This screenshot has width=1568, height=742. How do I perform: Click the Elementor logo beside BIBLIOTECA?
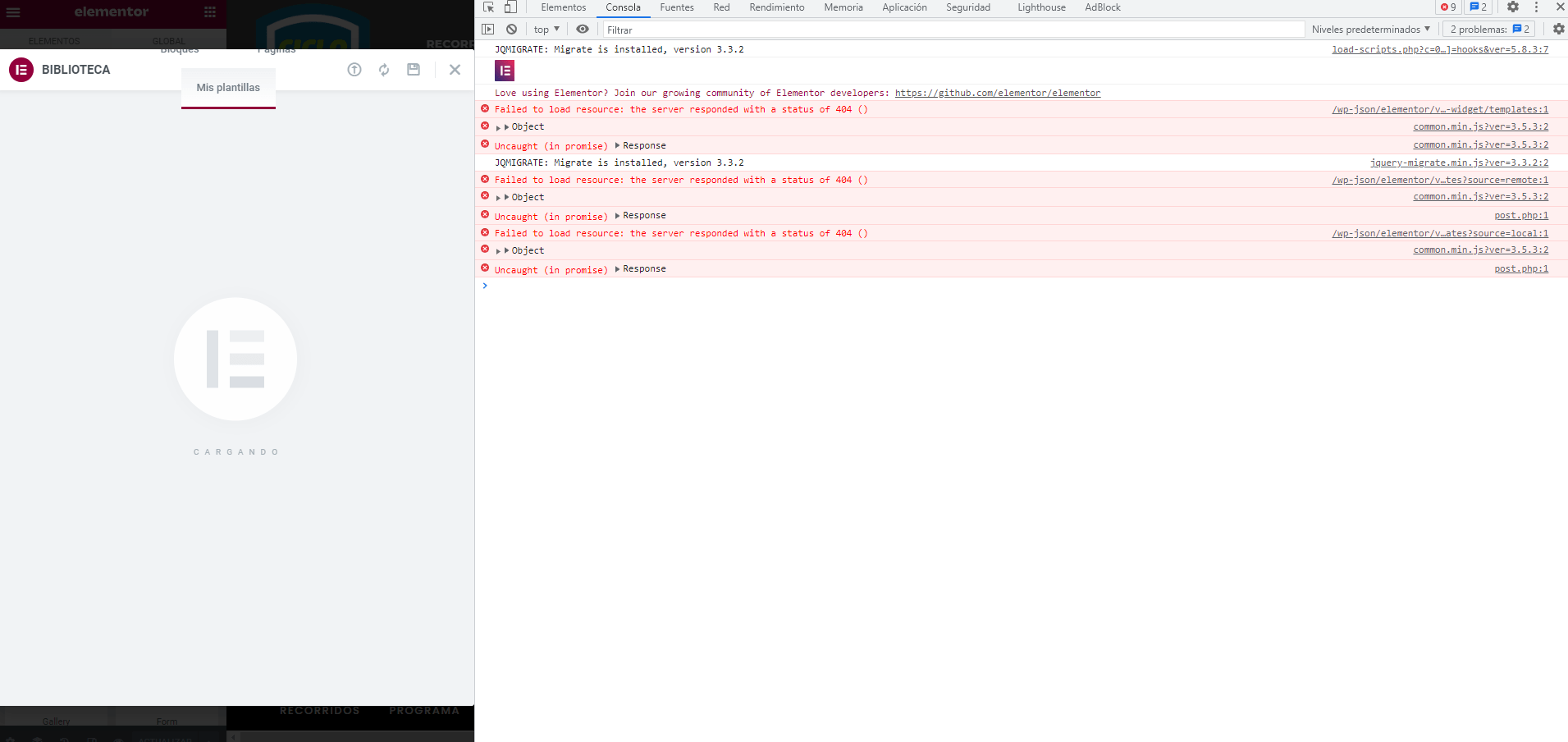point(21,70)
